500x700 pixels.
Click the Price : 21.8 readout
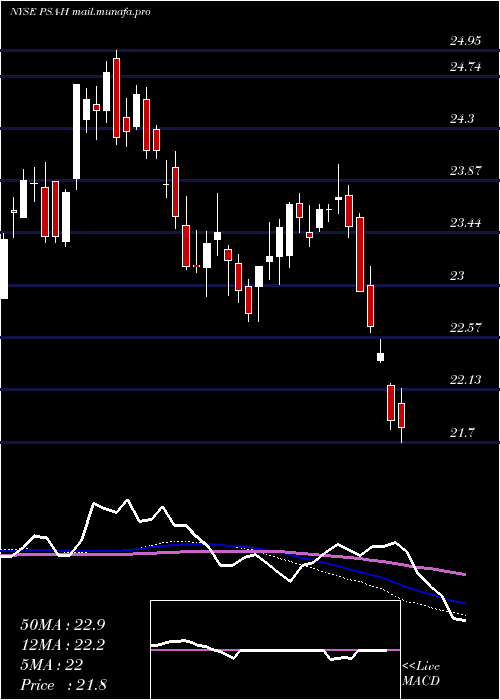coord(62,685)
